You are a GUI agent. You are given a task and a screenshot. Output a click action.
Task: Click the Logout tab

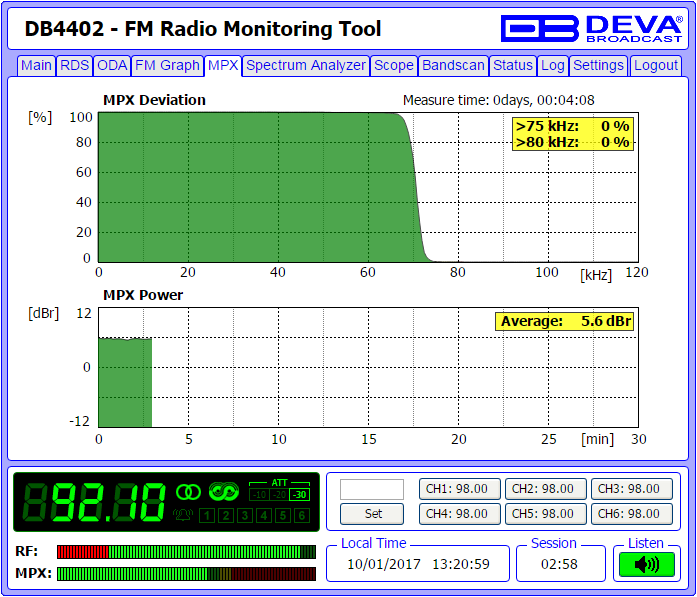[656, 66]
